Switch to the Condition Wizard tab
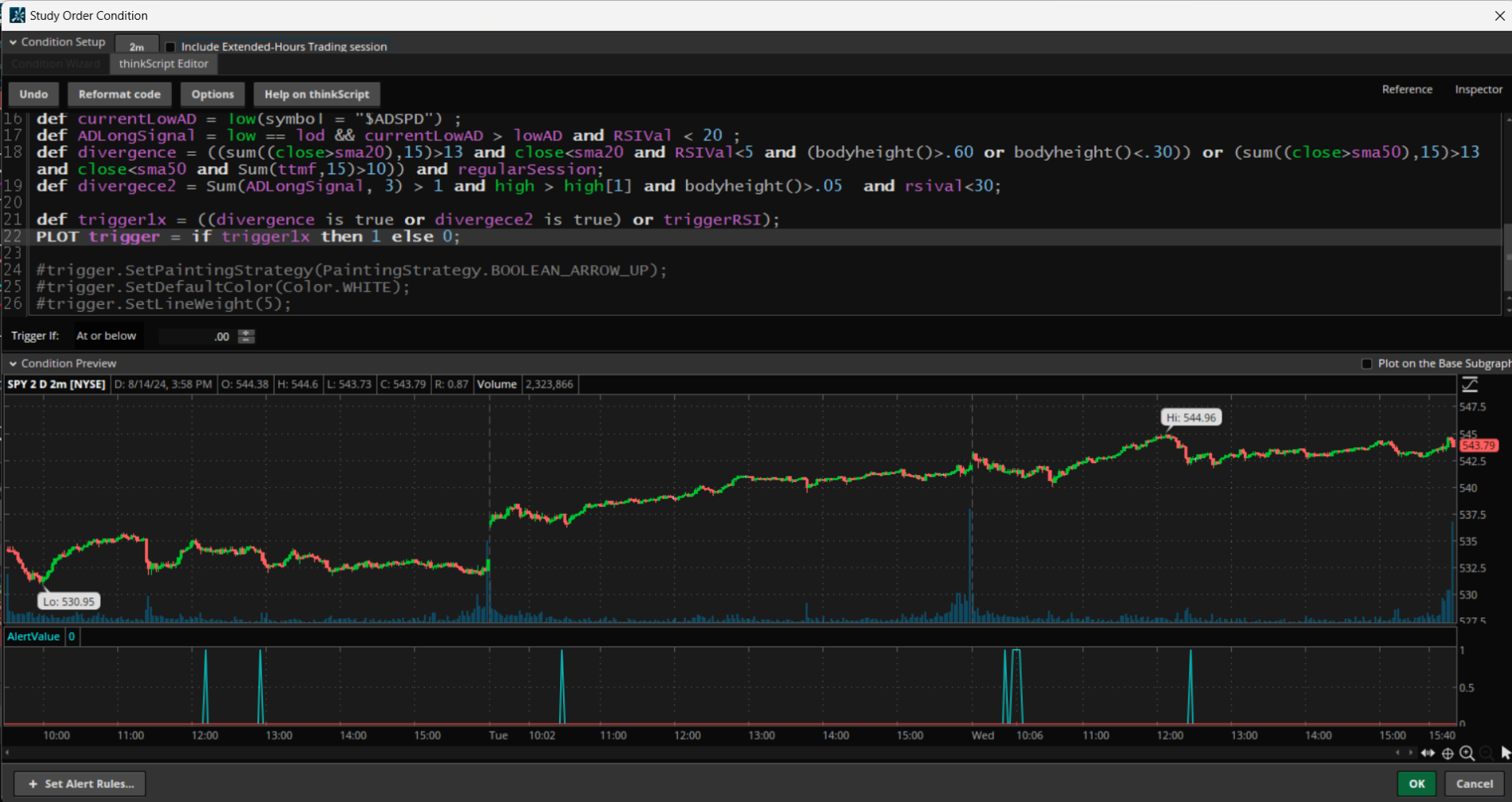The image size is (1512, 802). [56, 64]
